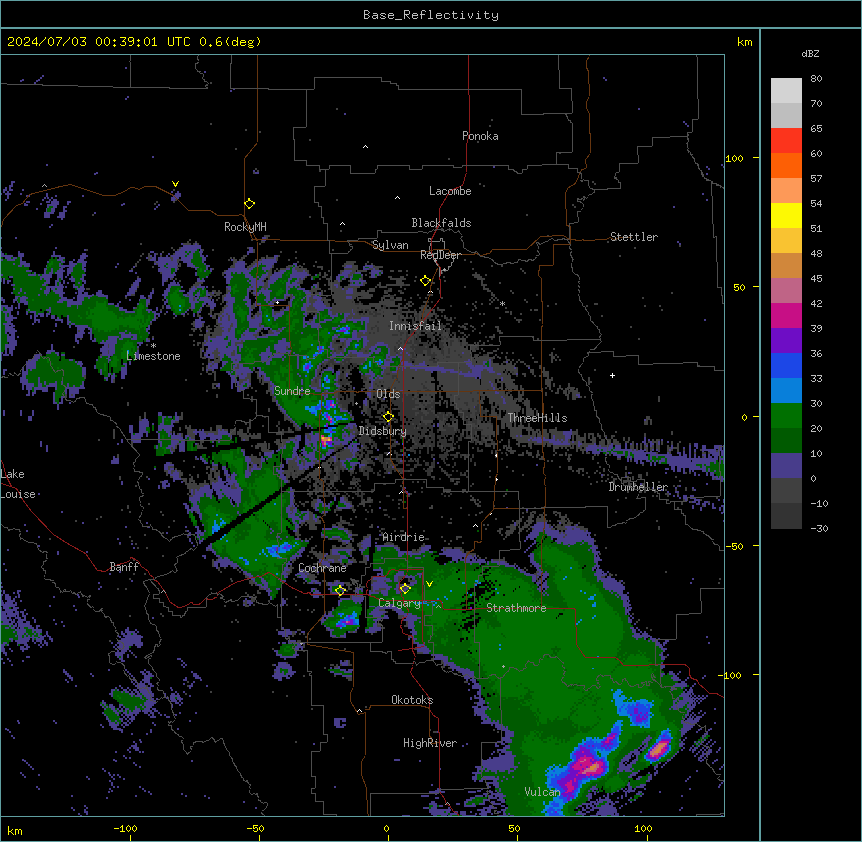Pick the magenta 42 dBZ legend swatch
Image resolution: width=862 pixels, height=842 pixels.
coord(786,315)
